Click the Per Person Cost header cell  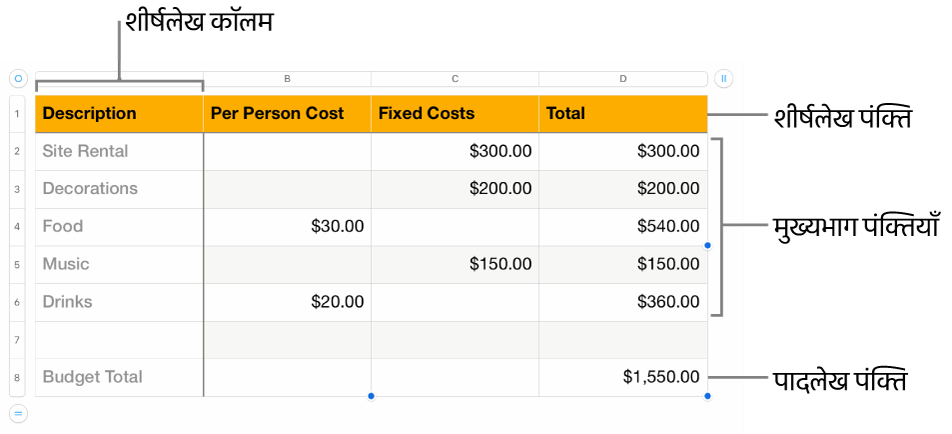[x=287, y=114]
